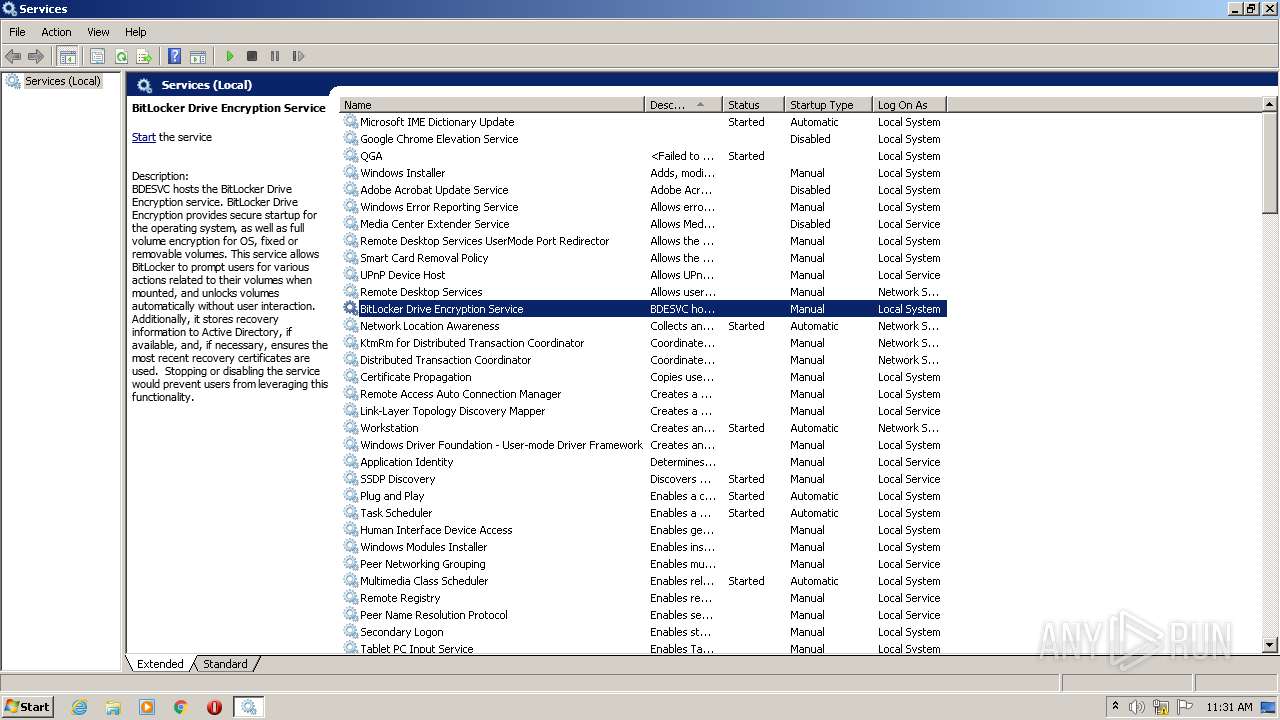Sort by the Name column header

pyautogui.click(x=492, y=105)
